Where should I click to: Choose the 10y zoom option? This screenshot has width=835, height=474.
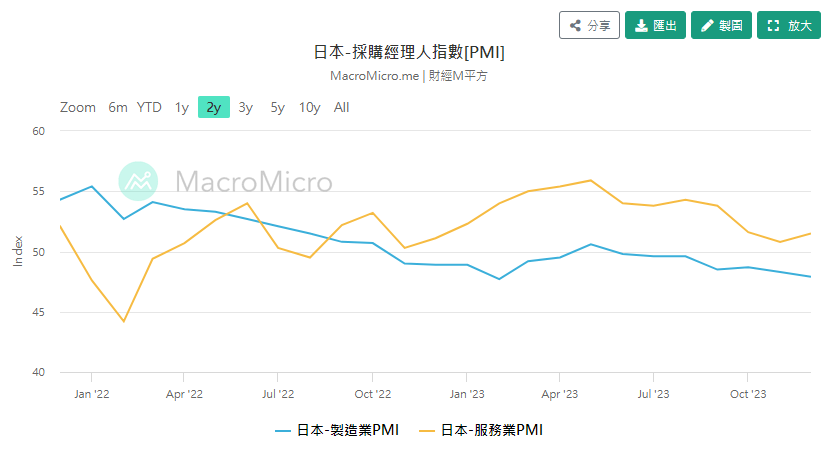(x=309, y=107)
